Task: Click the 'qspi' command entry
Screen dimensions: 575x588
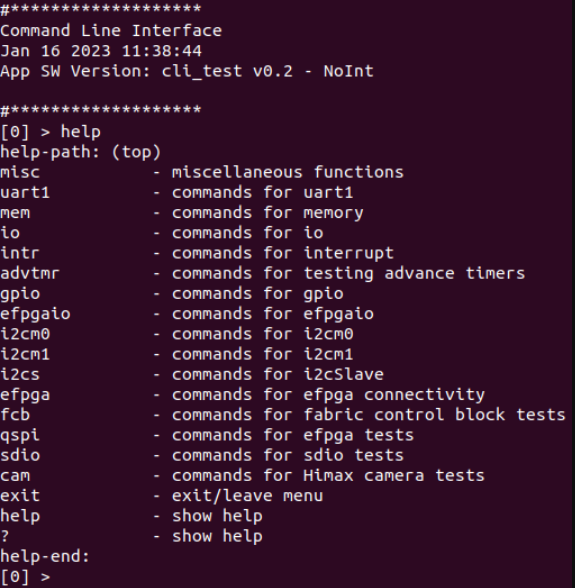Action: (20, 436)
